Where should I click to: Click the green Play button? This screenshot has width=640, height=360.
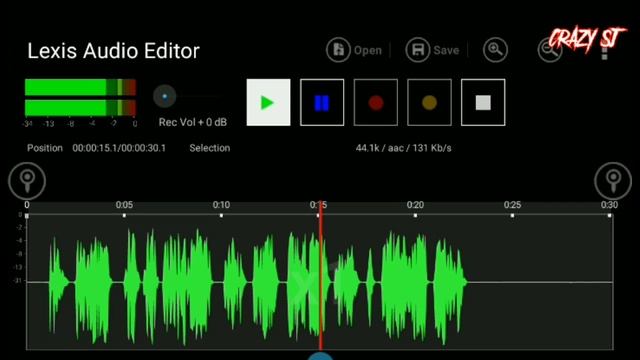[268, 102]
